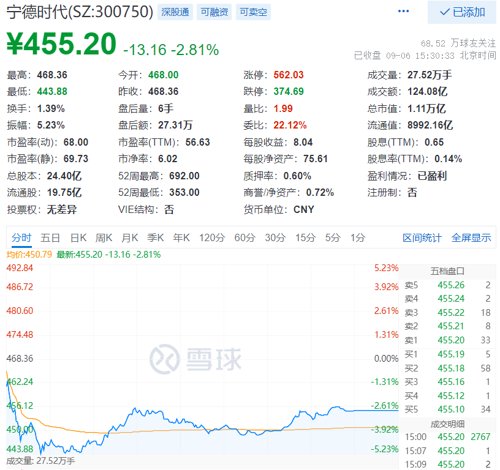
Task: Select the 1分 interval tab
Action: (358, 238)
